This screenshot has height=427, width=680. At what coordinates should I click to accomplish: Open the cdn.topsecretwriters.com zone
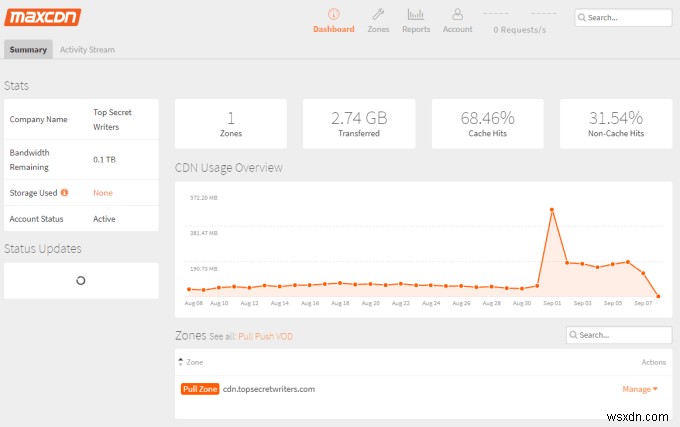tap(269, 389)
